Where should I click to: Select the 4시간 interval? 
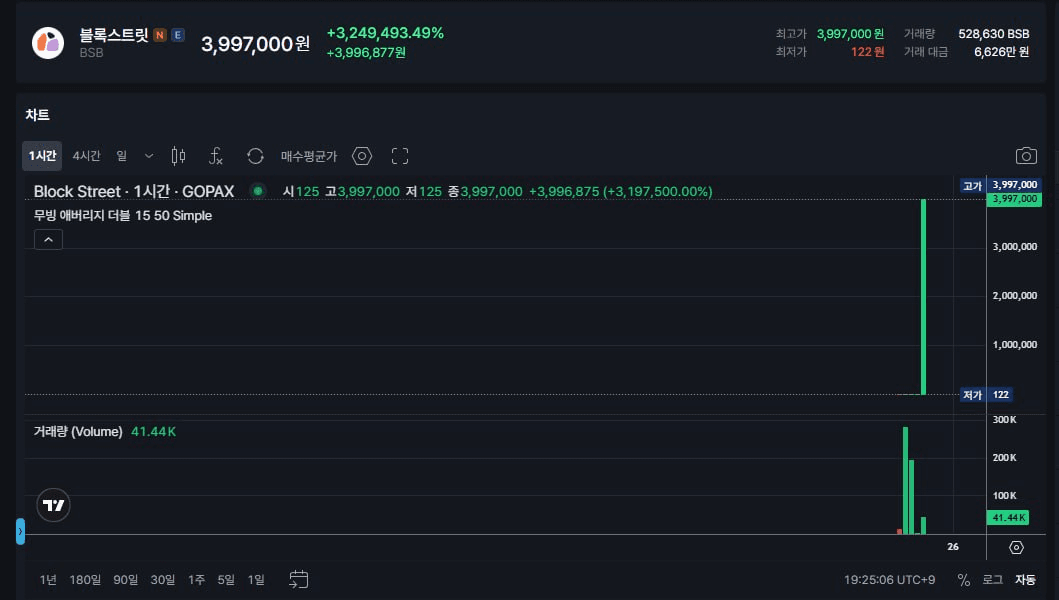coord(86,156)
